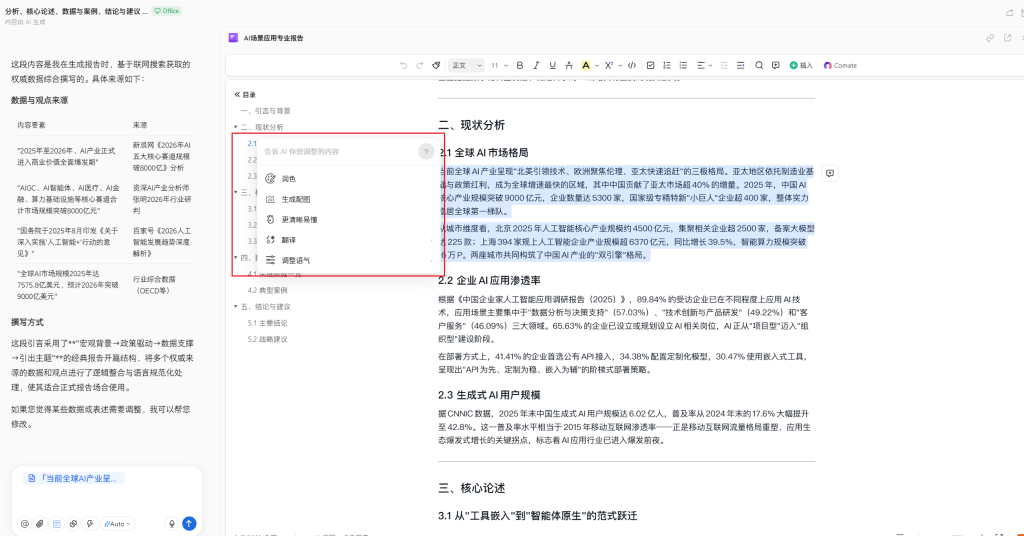Click the AI场景应用专业报告 document title
The width and height of the screenshot is (1024, 536).
273,38
